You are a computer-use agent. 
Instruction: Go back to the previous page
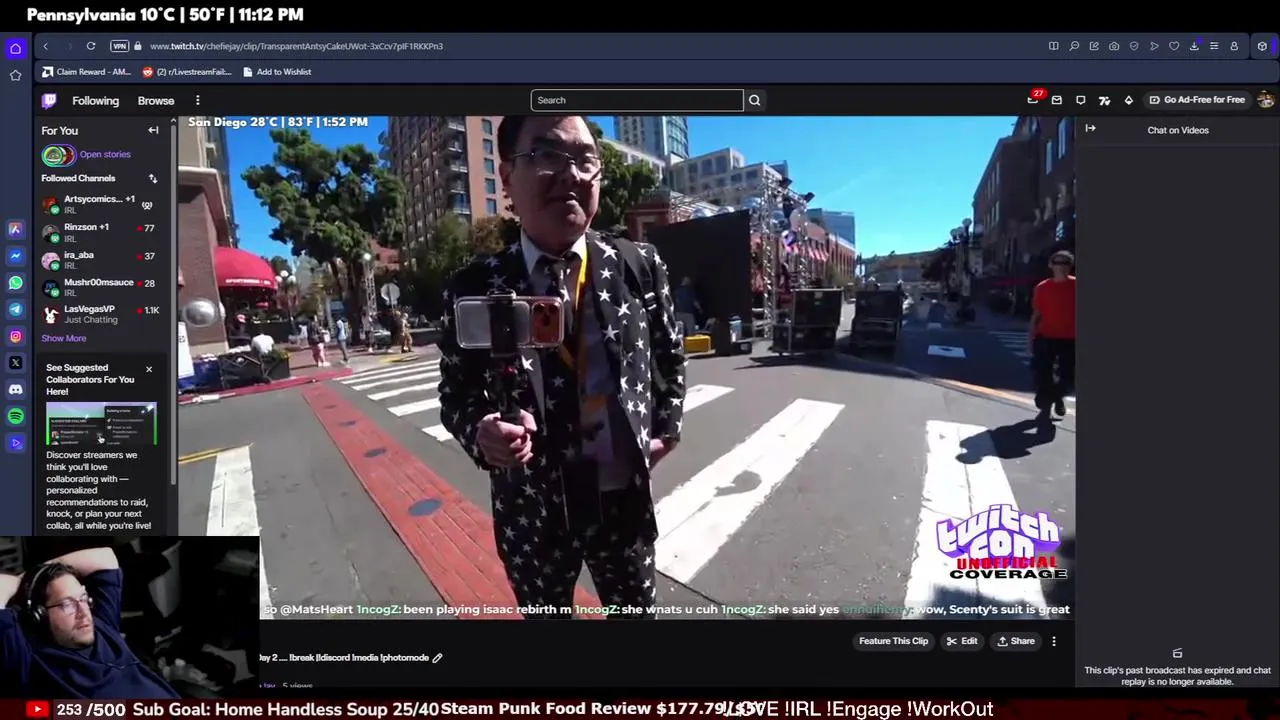tap(45, 46)
